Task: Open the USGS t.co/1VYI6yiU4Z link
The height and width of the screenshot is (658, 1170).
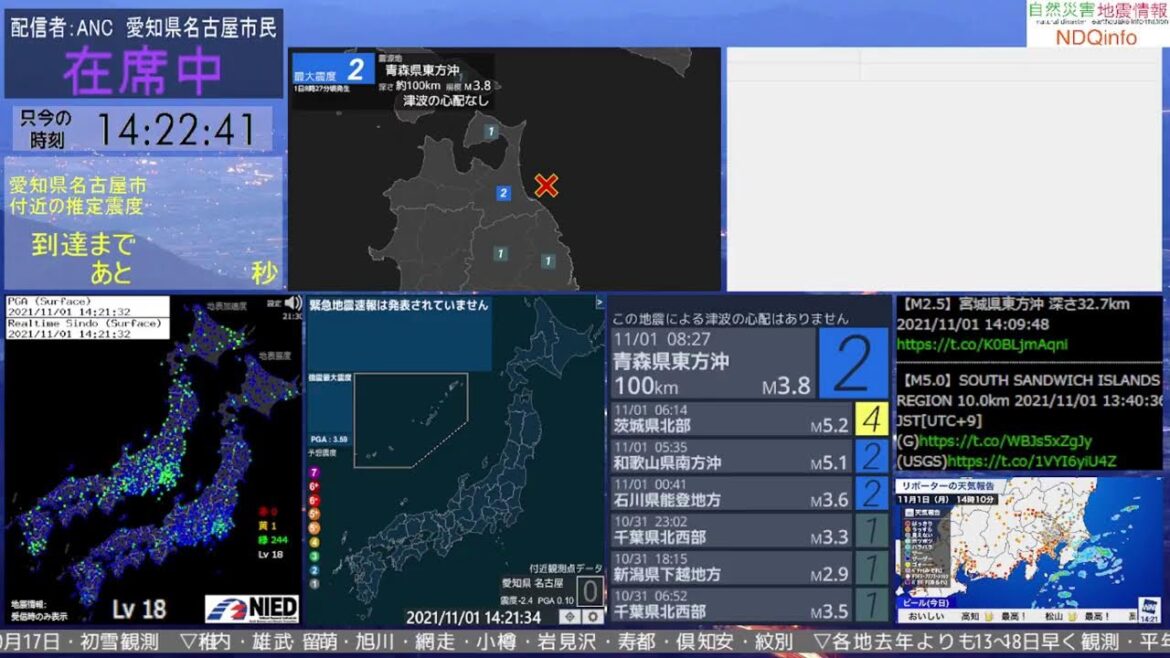Action: [1031, 461]
